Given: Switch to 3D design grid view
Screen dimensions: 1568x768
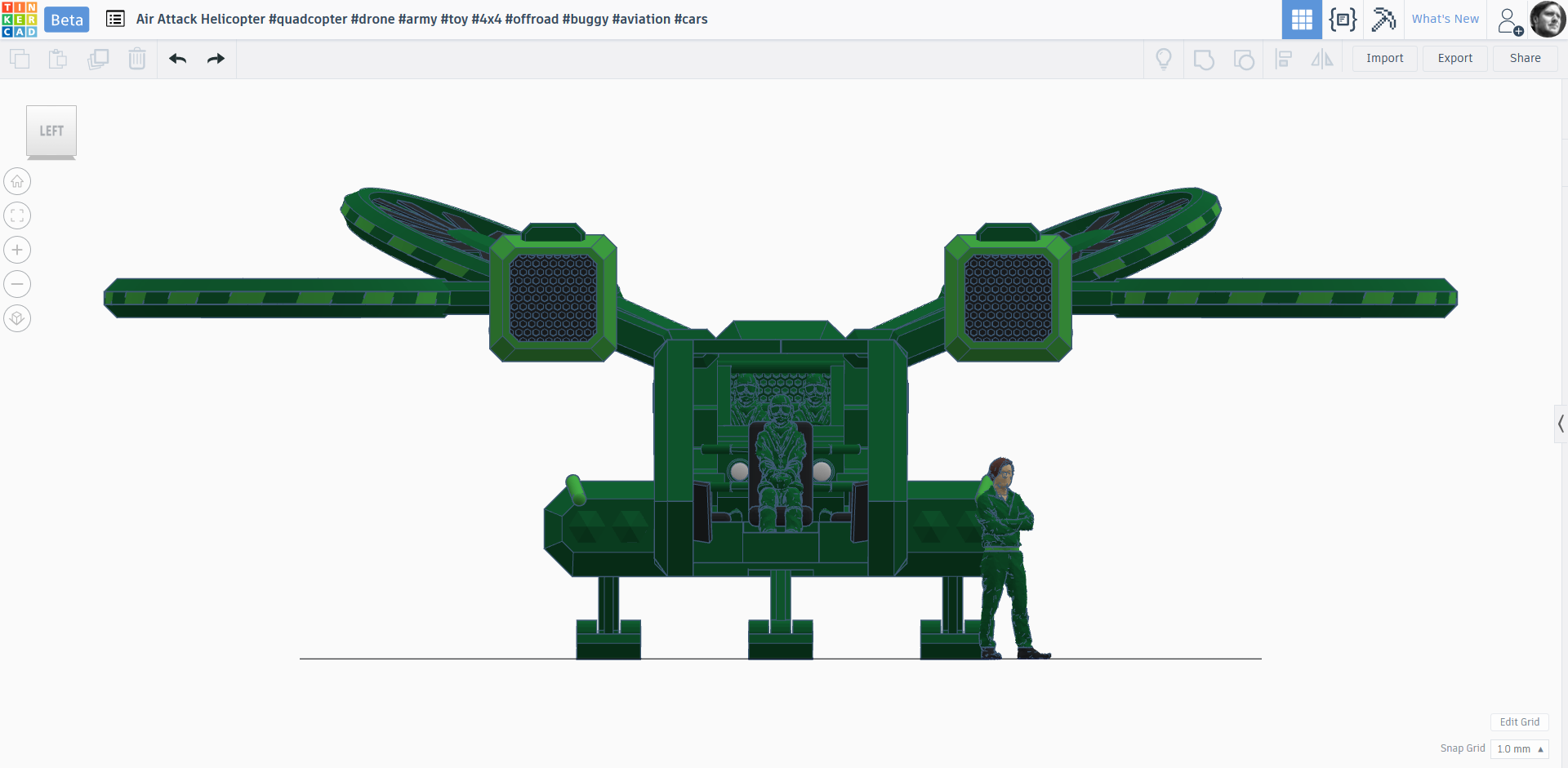Looking at the screenshot, I should (x=1302, y=20).
